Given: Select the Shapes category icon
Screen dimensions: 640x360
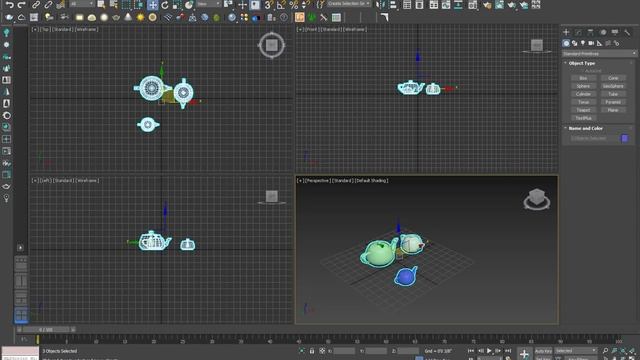Looking at the screenshot, I should [575, 43].
